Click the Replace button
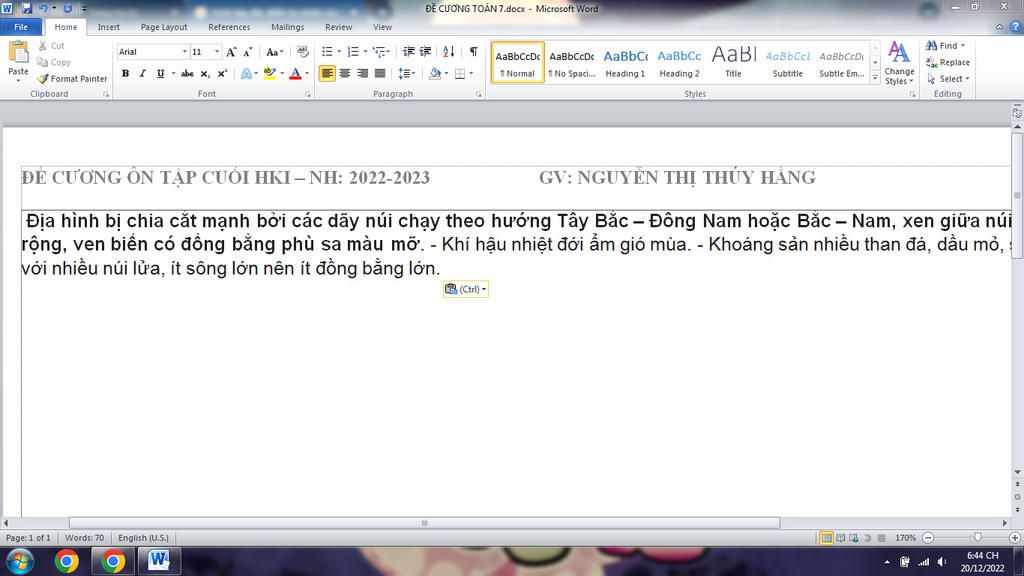This screenshot has height=576, width=1024. tap(947, 62)
